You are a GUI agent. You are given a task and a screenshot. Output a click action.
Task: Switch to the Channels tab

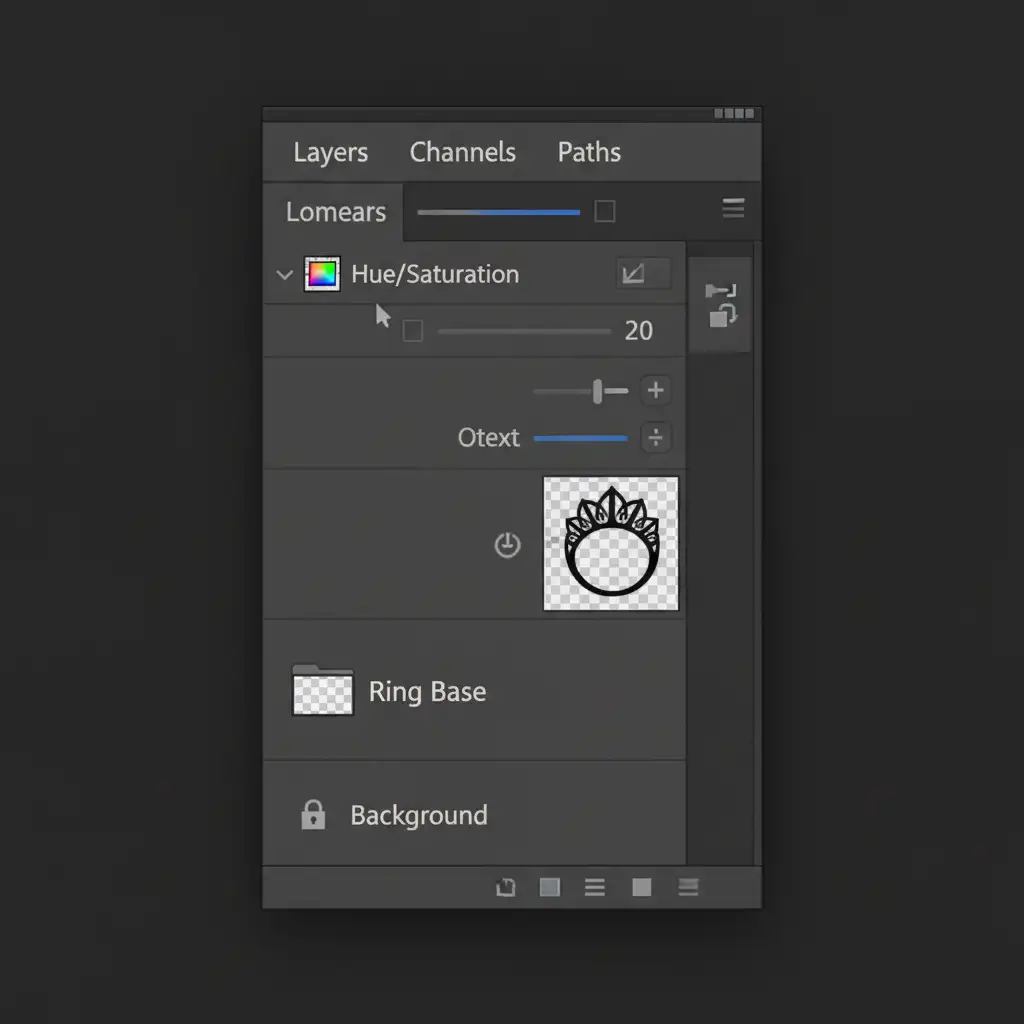pyautogui.click(x=462, y=152)
